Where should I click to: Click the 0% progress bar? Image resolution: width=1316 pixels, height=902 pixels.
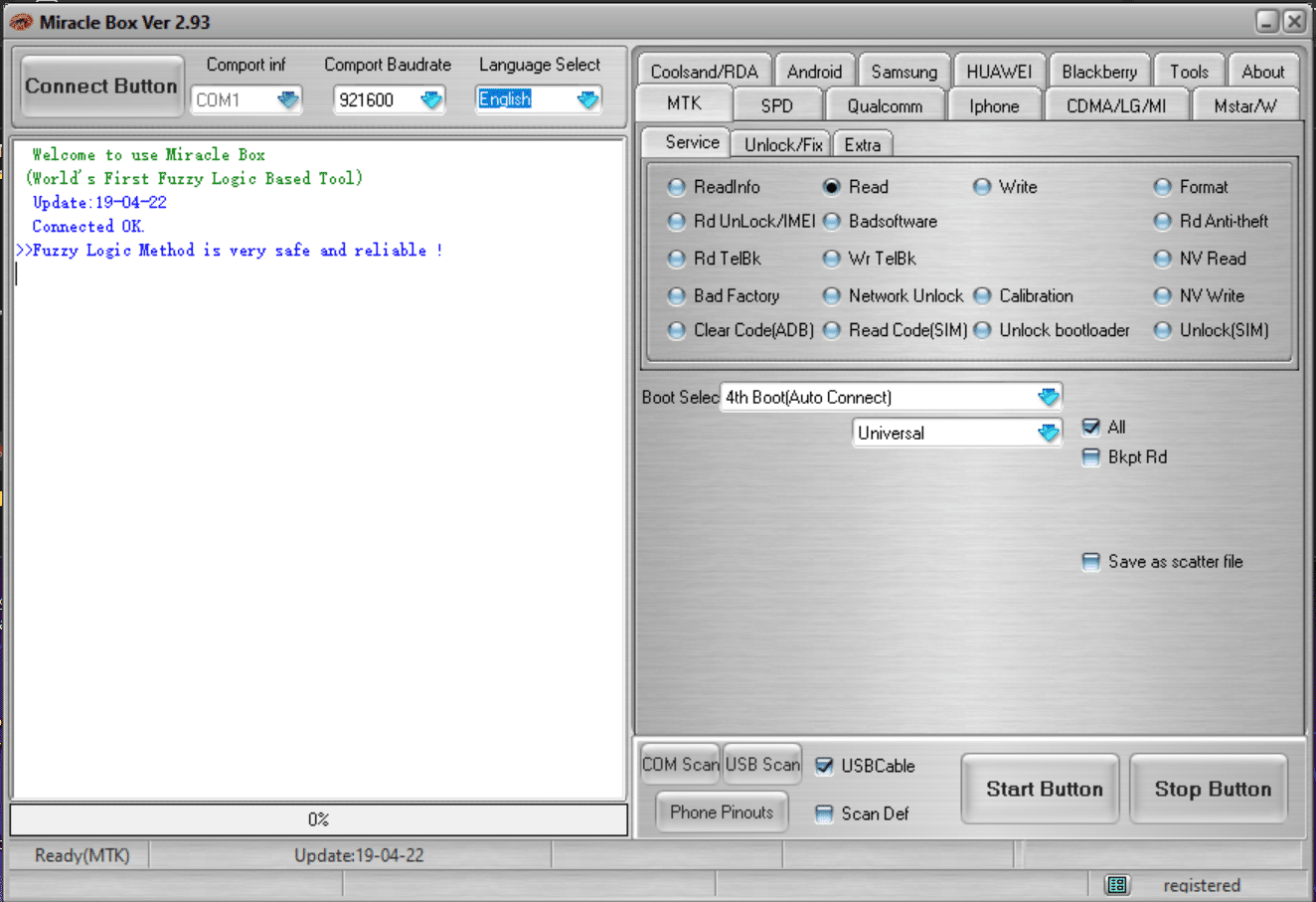pos(318,819)
